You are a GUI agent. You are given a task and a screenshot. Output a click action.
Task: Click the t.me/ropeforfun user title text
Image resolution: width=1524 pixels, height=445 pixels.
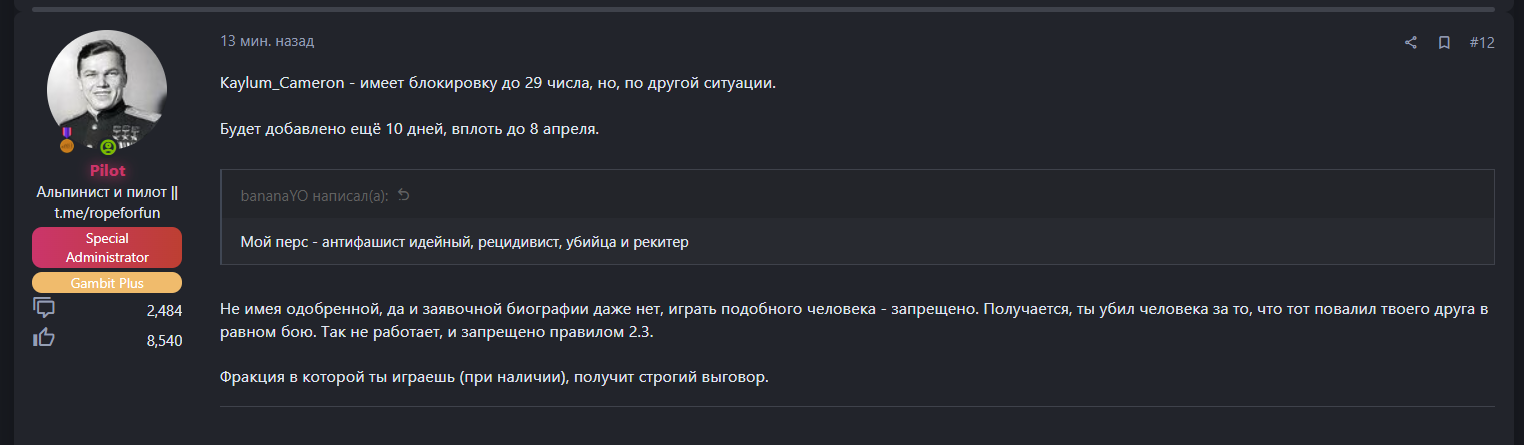click(x=107, y=212)
